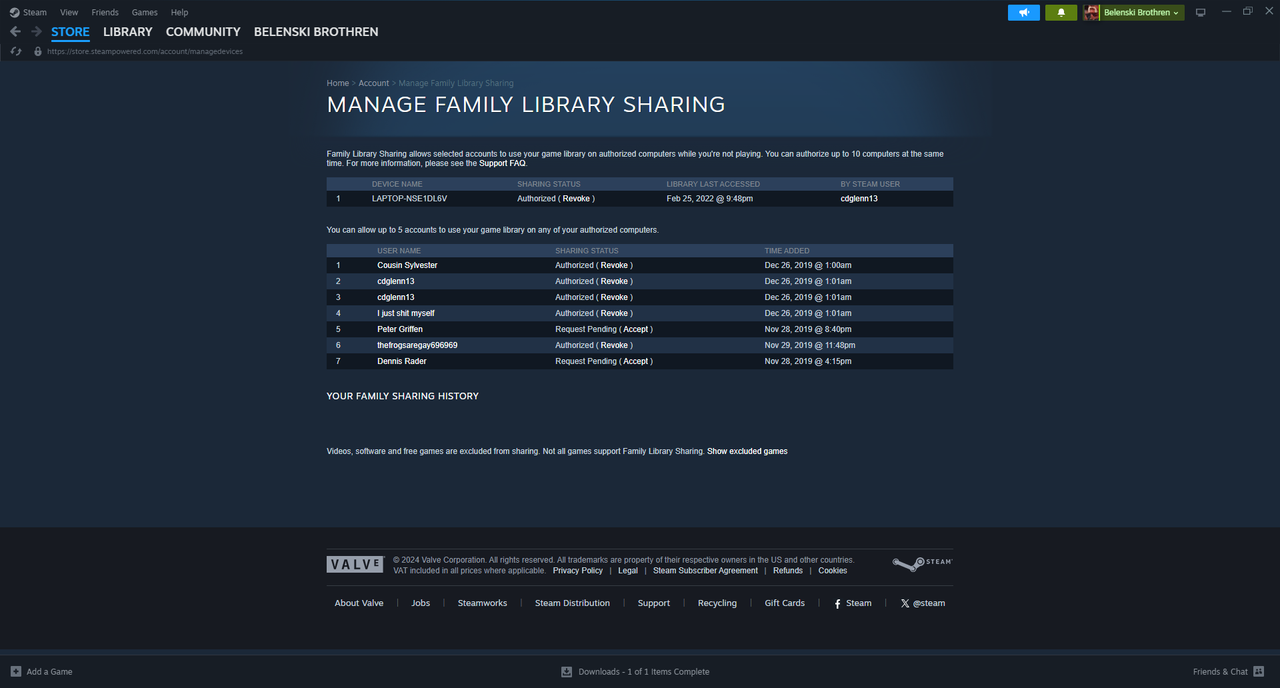The width and height of the screenshot is (1280, 688).
Task: Maximize the Steam window
Action: (x=1248, y=11)
